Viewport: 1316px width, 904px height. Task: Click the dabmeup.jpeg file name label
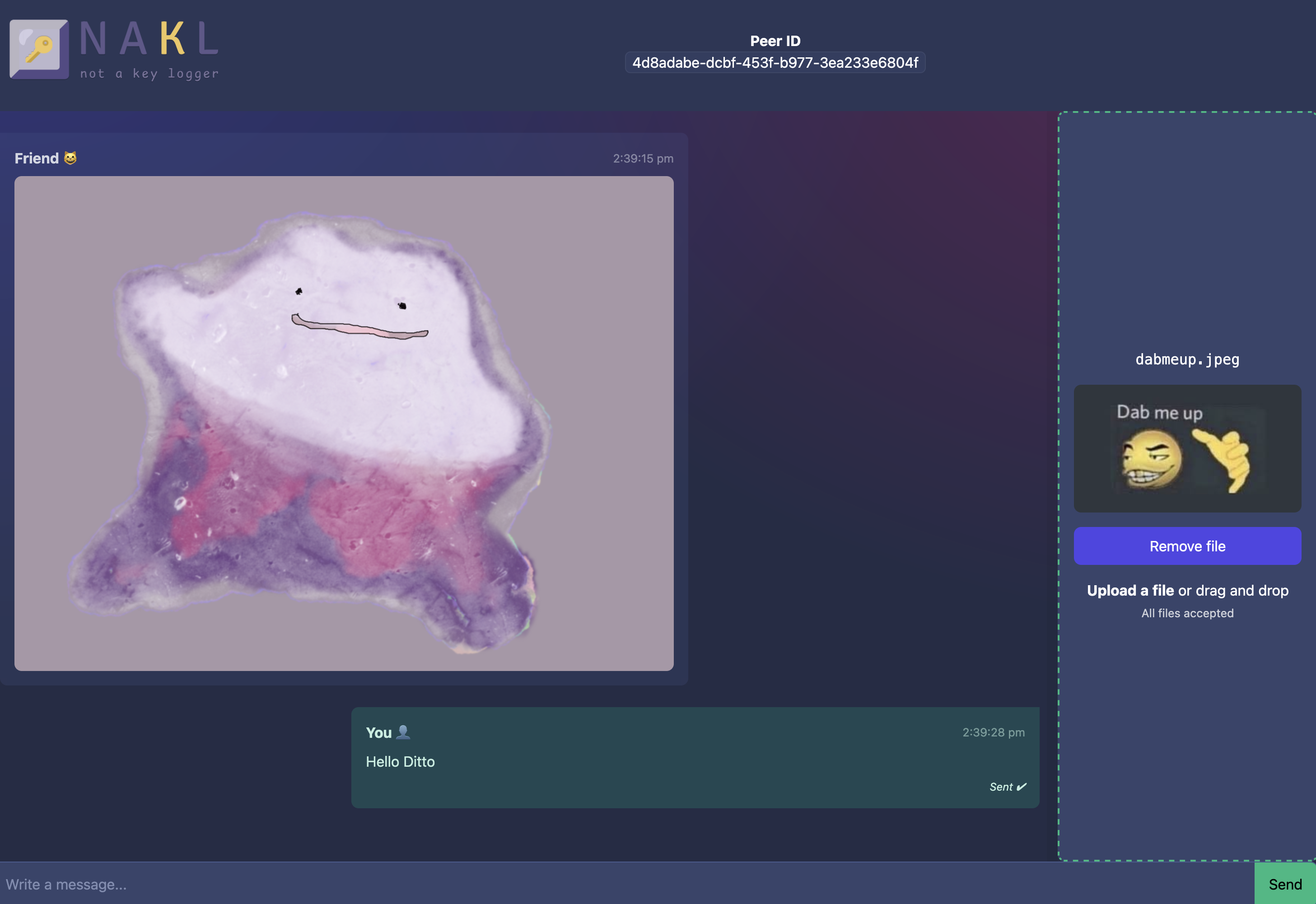pos(1187,359)
